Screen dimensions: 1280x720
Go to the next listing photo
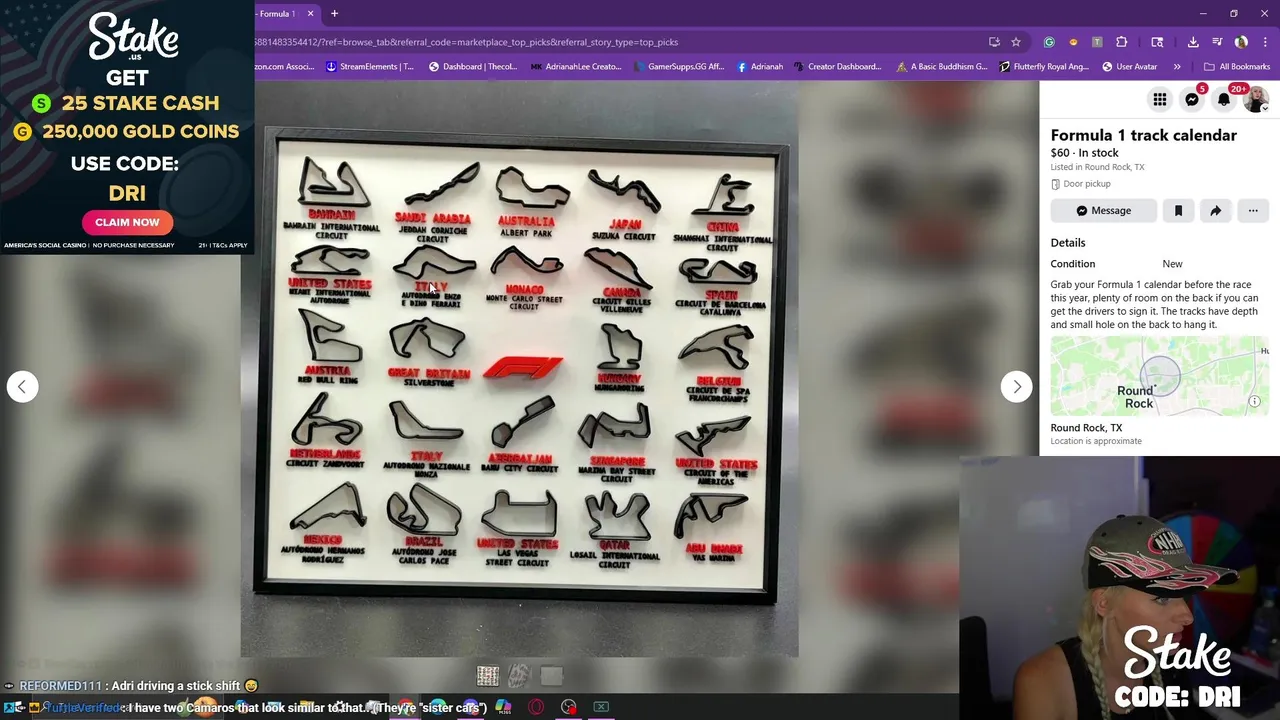1017,387
